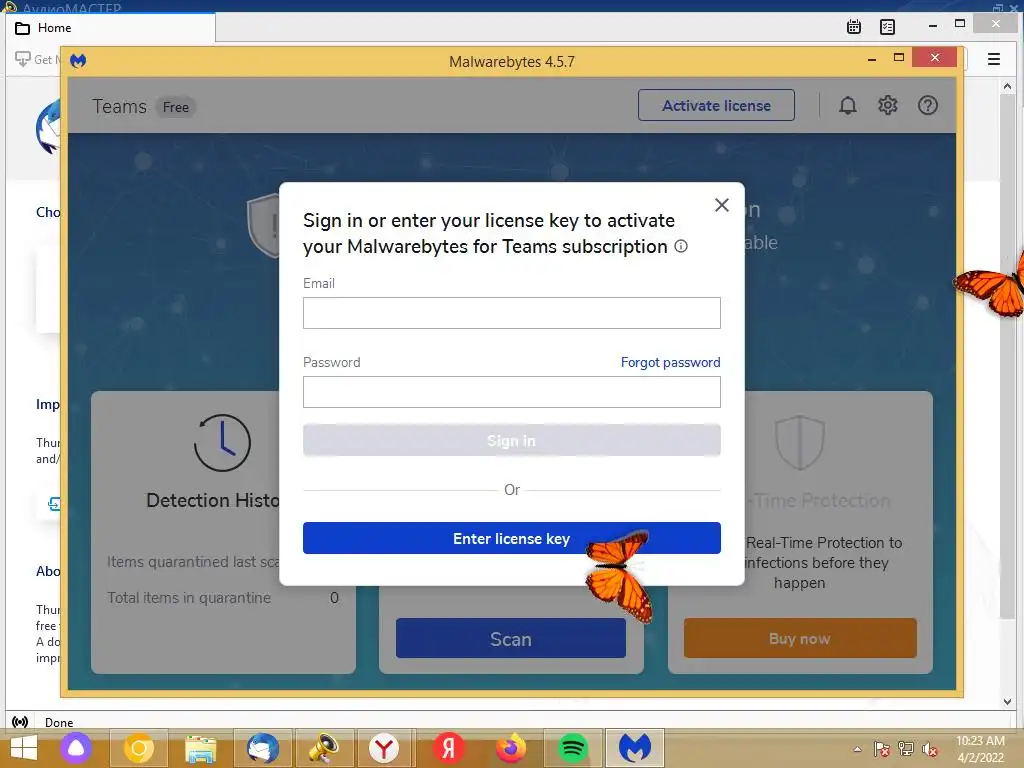The image size is (1024, 768).
Task: Click the Malwarebytes logo in title bar
Action: (78, 61)
